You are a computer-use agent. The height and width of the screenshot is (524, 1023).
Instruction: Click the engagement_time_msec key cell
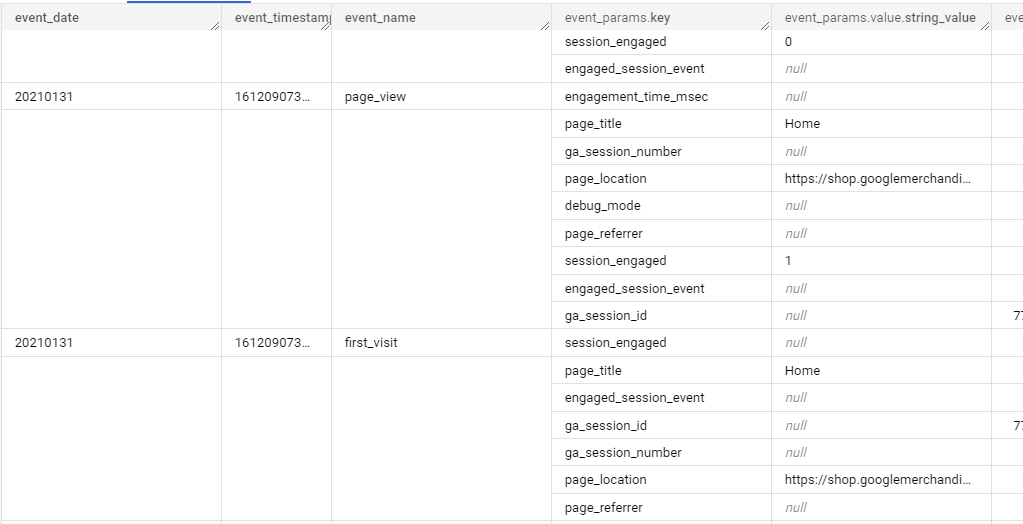coord(636,97)
